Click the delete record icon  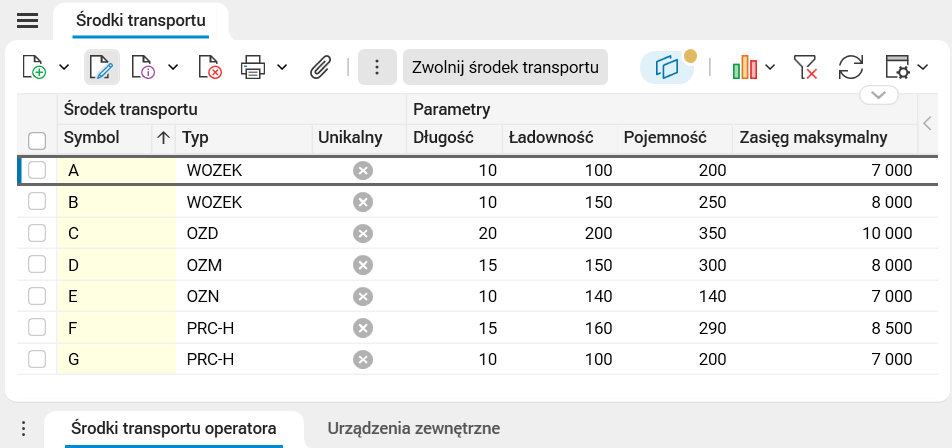point(209,67)
